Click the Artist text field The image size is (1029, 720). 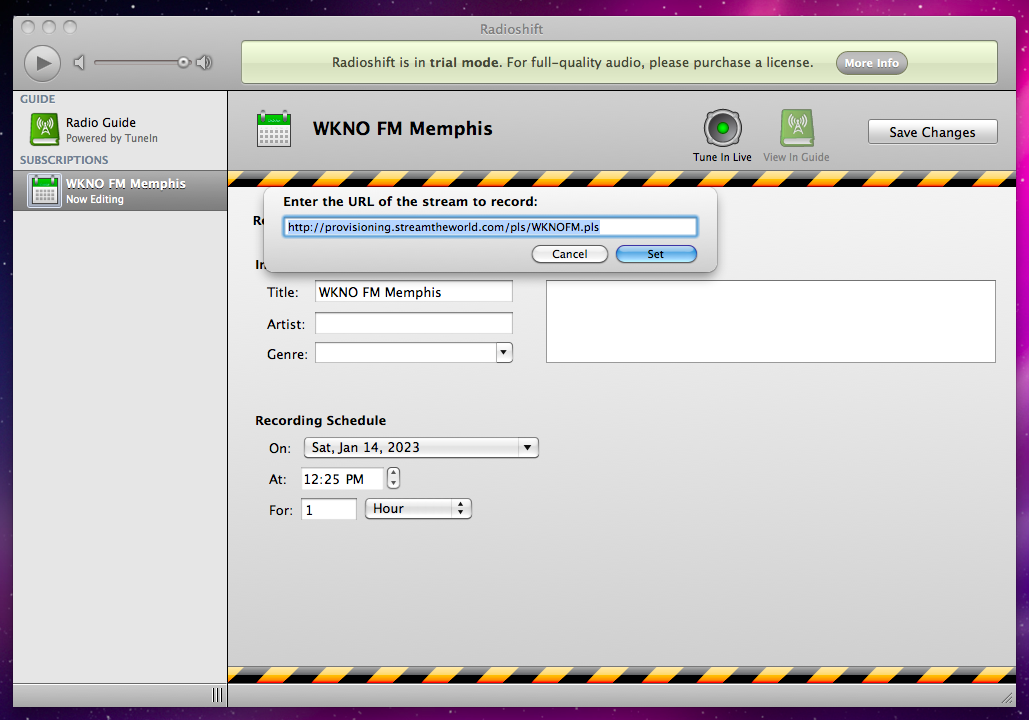point(413,324)
